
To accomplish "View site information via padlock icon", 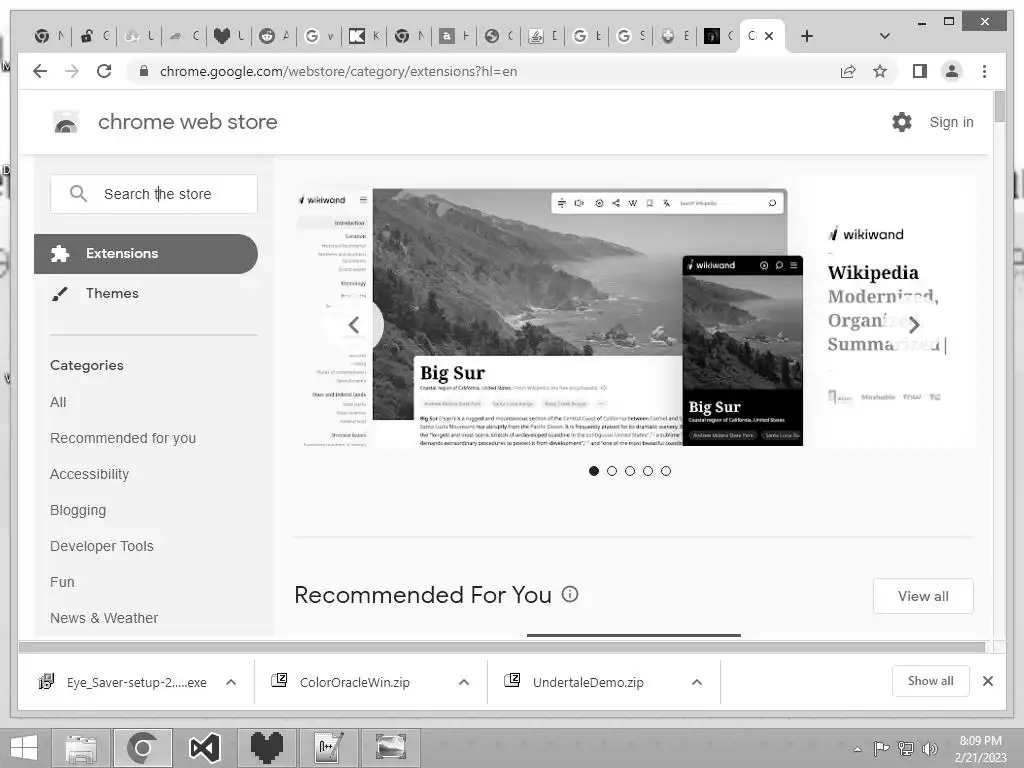I will coord(144,71).
